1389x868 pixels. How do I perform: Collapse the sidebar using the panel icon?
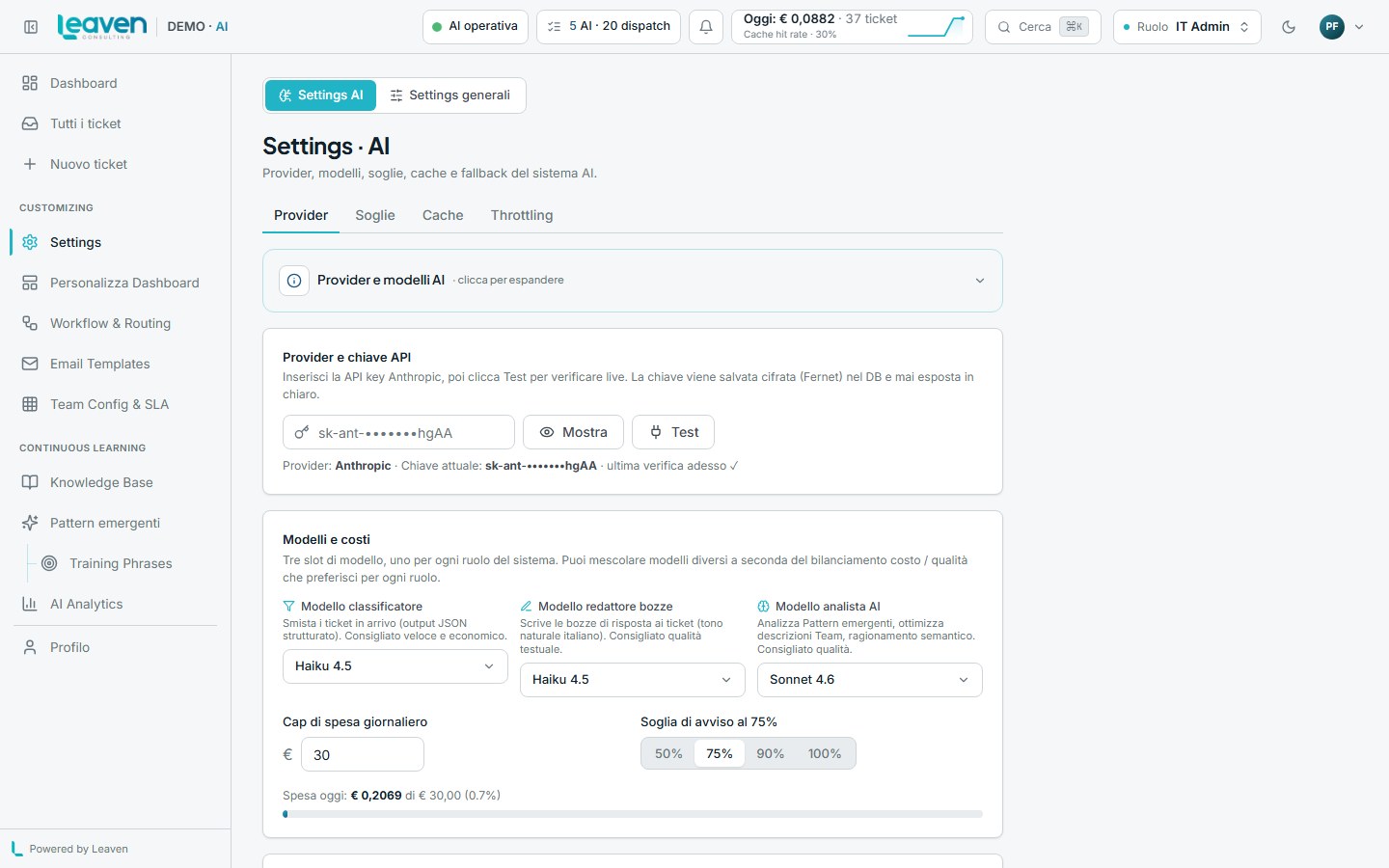(31, 27)
